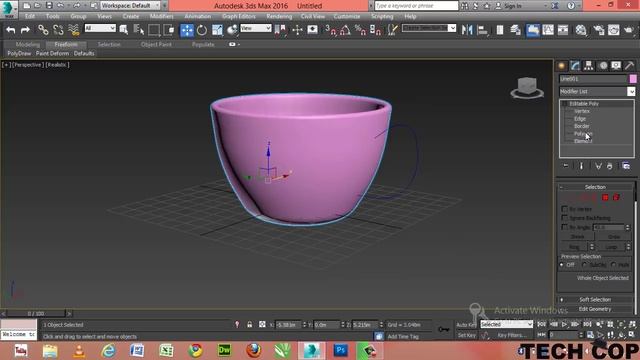Screen dimensions: 640x360
Task: Open the Motion command panel tab
Action: click(x=602, y=66)
